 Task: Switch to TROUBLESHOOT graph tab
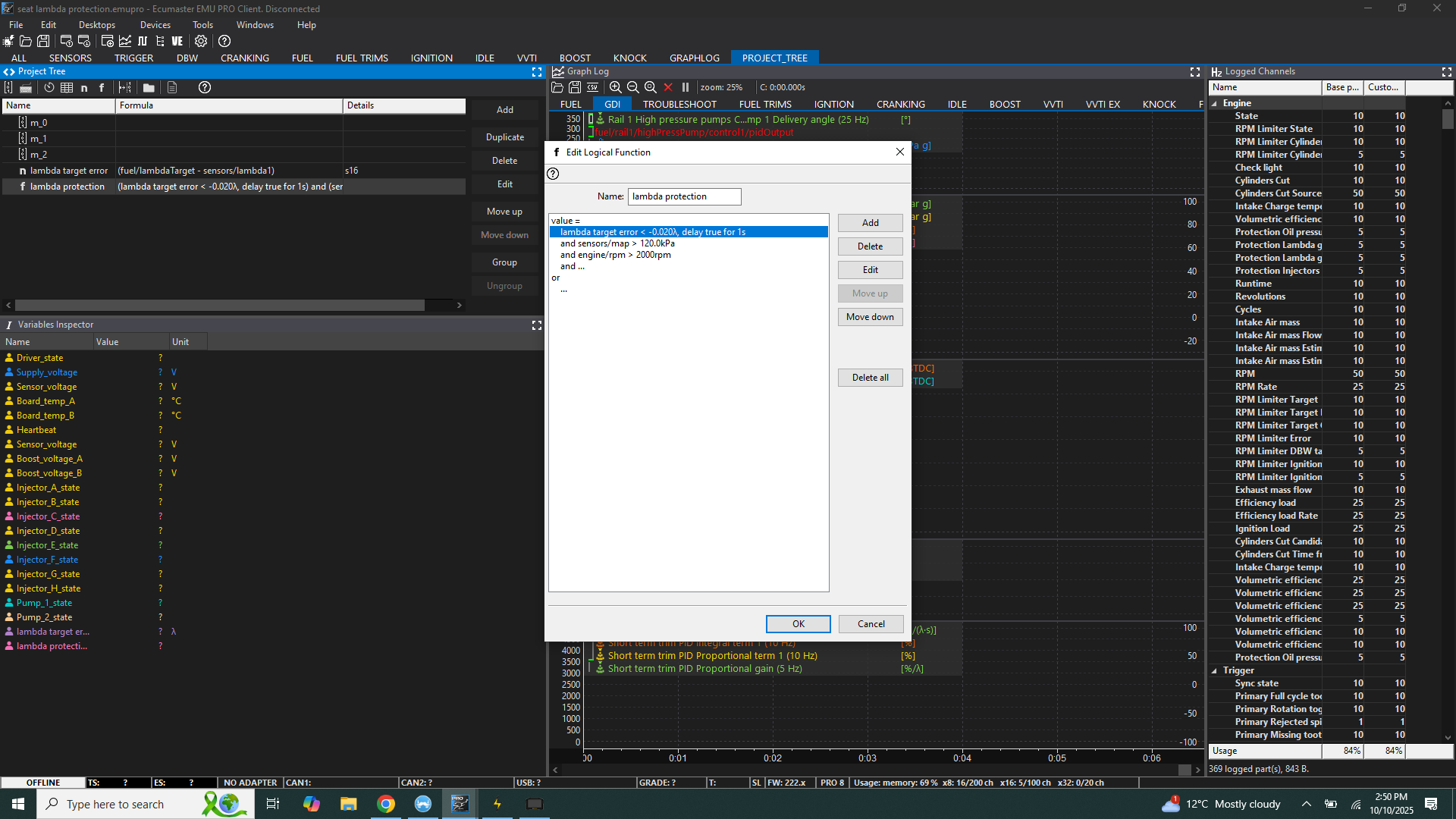679,104
